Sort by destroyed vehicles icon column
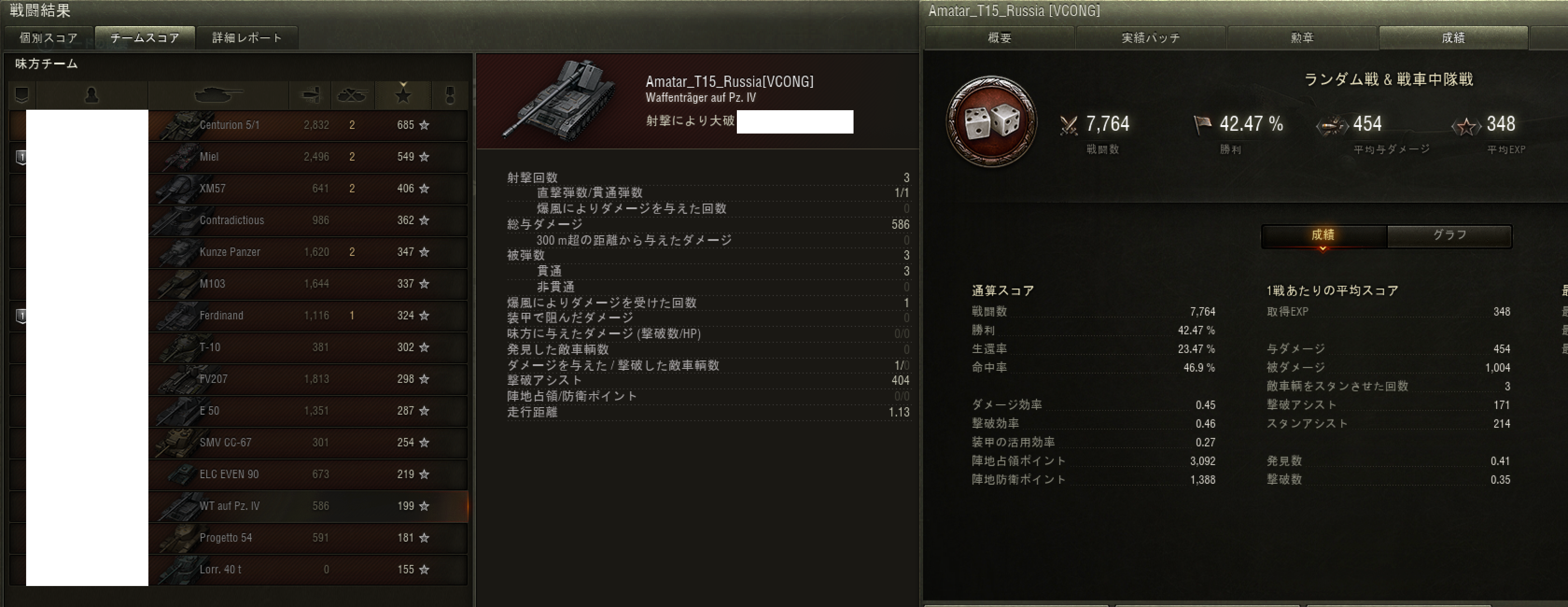This screenshot has height=607, width=1568. coord(352,95)
